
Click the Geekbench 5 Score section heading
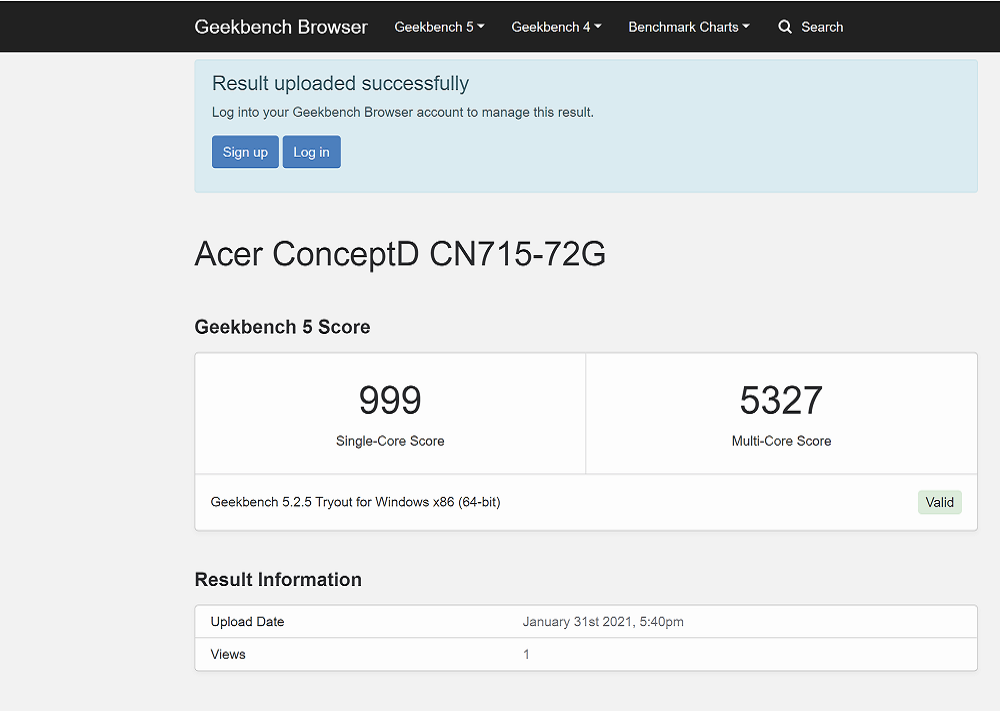282,326
